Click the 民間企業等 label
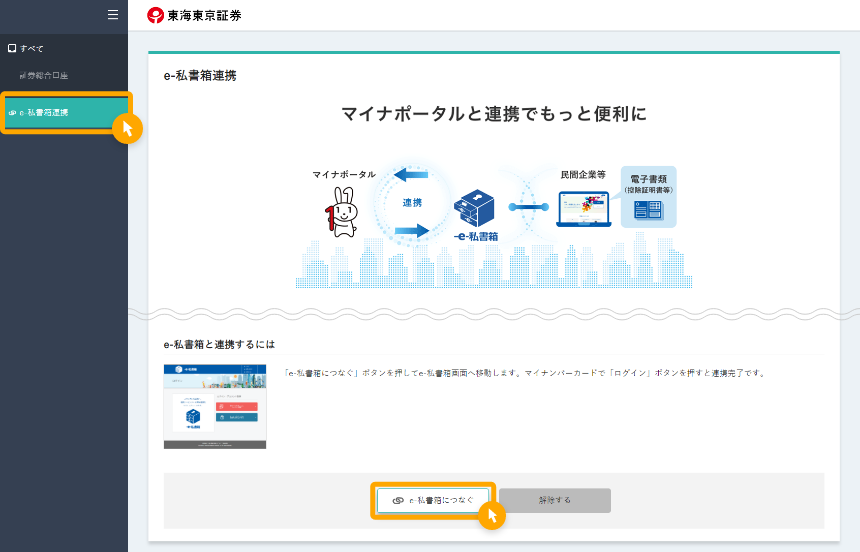Image resolution: width=860 pixels, height=552 pixels. 583,174
